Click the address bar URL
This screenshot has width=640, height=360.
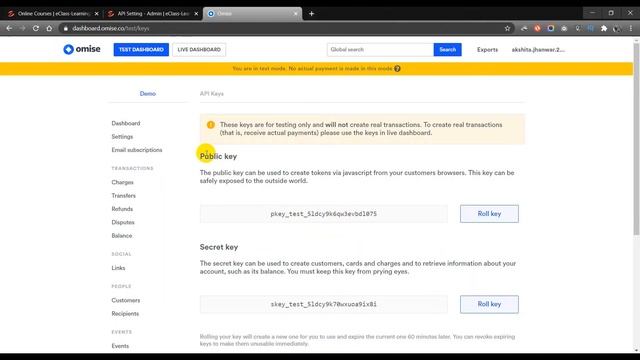[x=111, y=28]
